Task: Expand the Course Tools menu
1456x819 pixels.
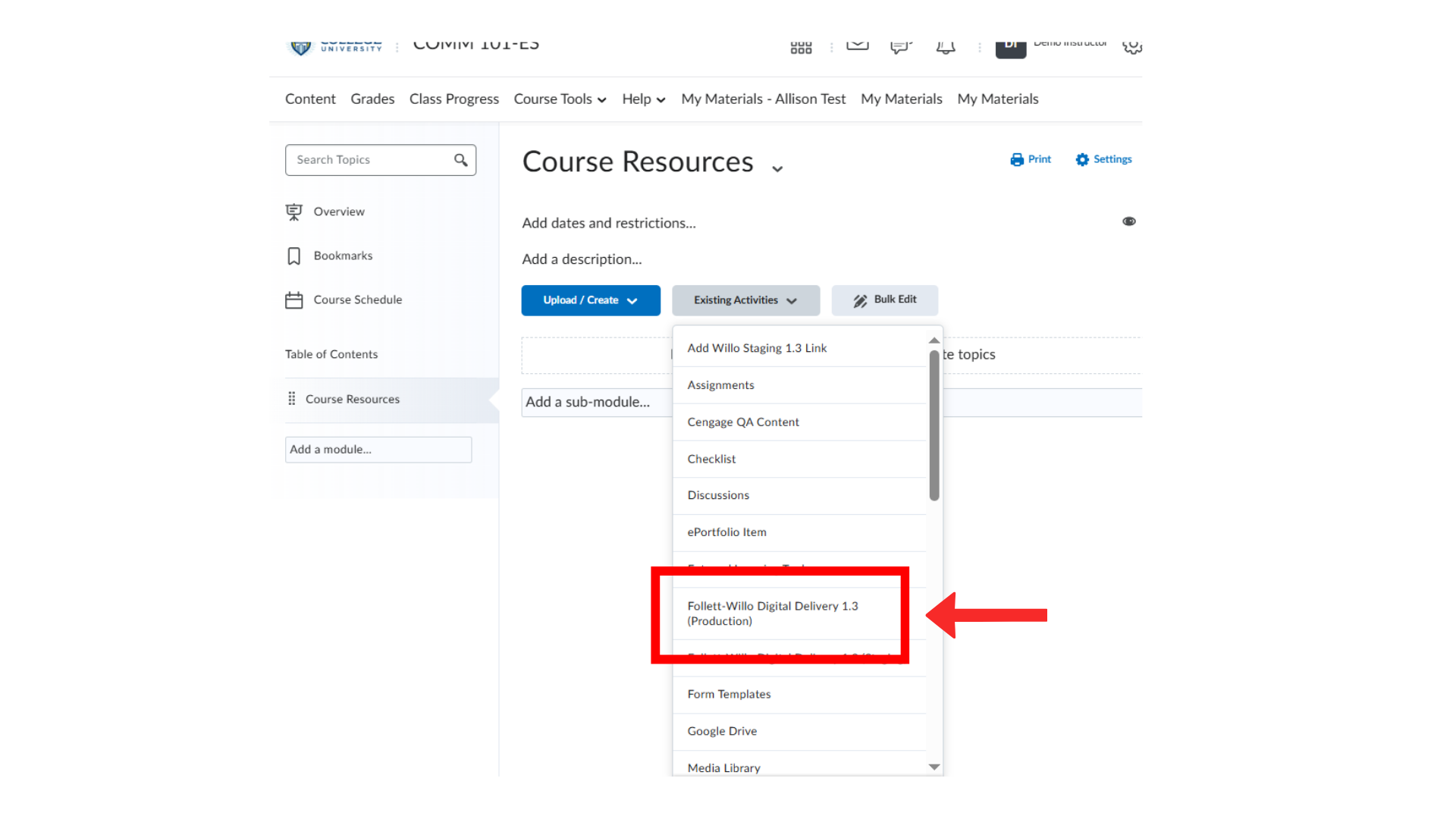Action: coord(560,99)
